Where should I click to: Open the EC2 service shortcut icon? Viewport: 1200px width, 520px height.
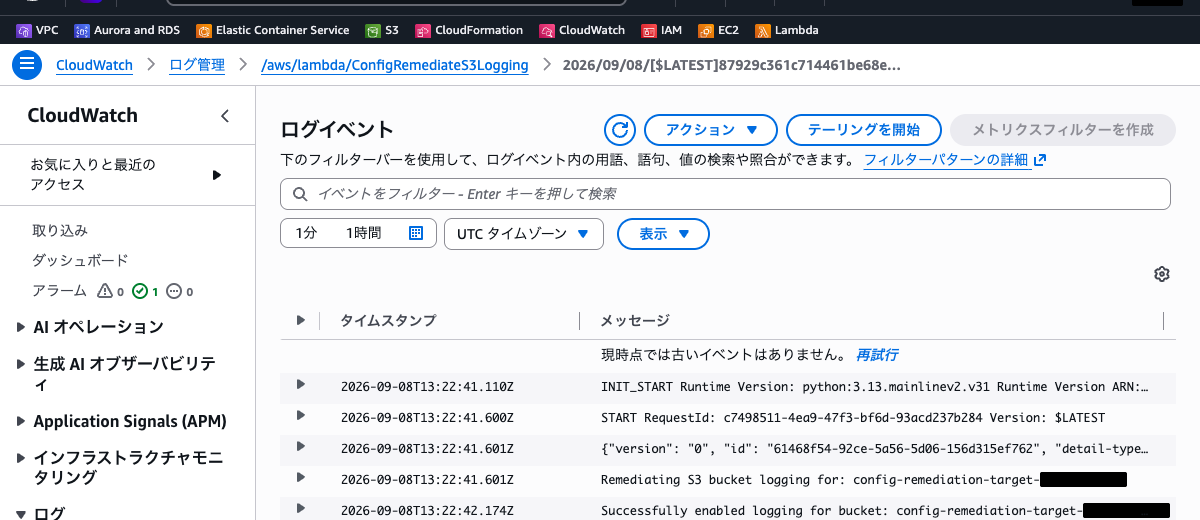pos(706,30)
